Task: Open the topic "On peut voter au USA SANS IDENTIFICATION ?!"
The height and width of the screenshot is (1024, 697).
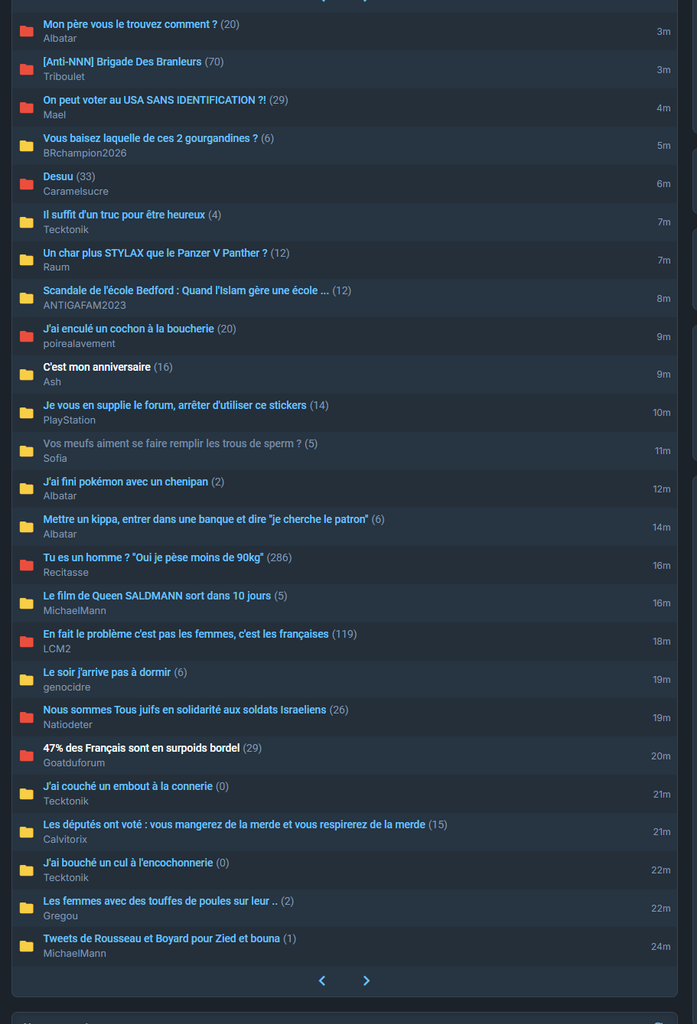Action: (x=154, y=100)
